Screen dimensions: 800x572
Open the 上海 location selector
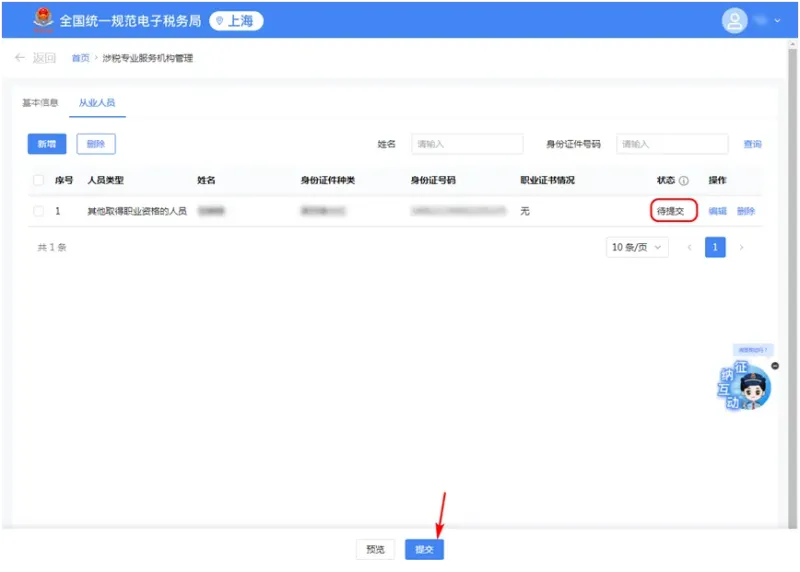(x=236, y=21)
